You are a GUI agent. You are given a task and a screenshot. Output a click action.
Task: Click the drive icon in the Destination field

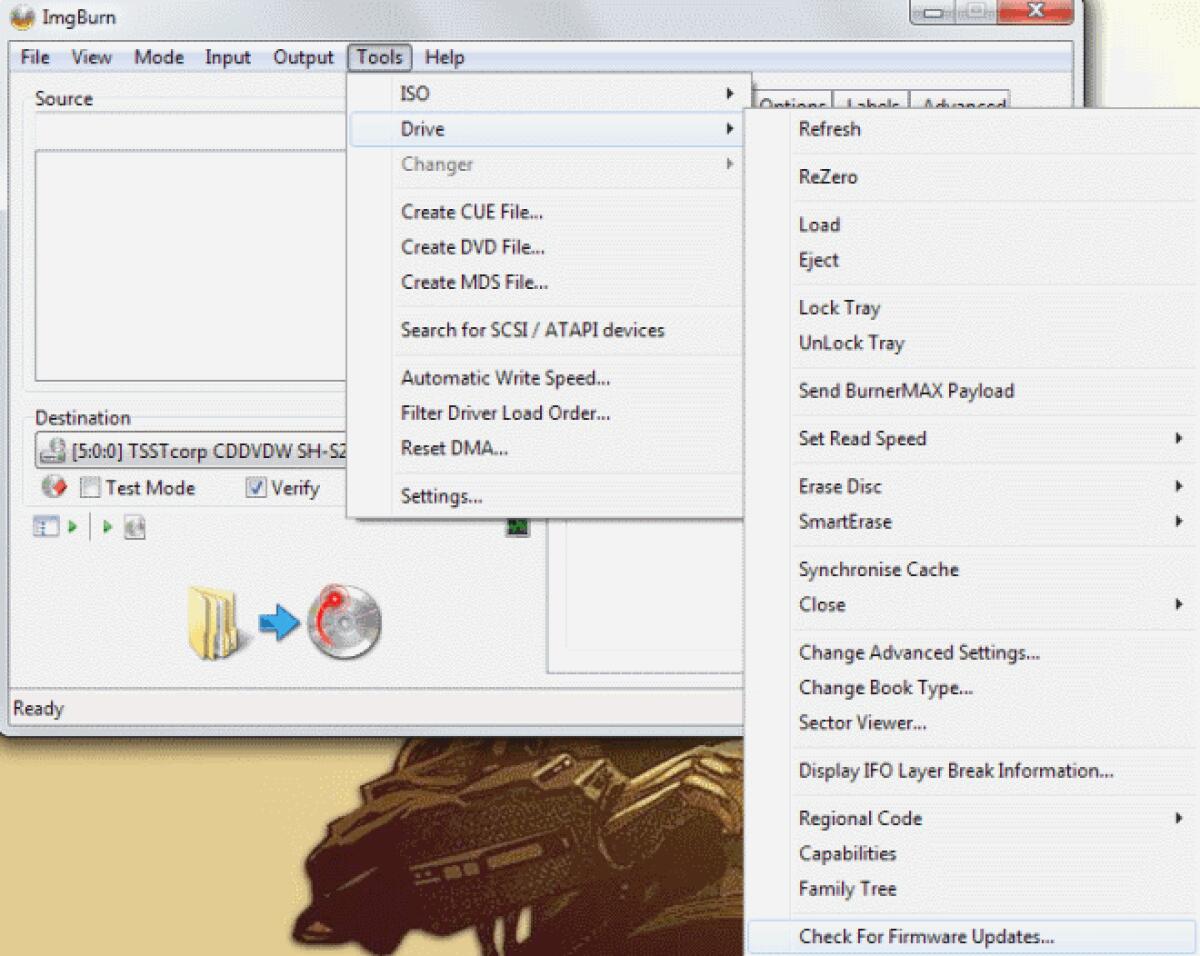pyautogui.click(x=51, y=452)
